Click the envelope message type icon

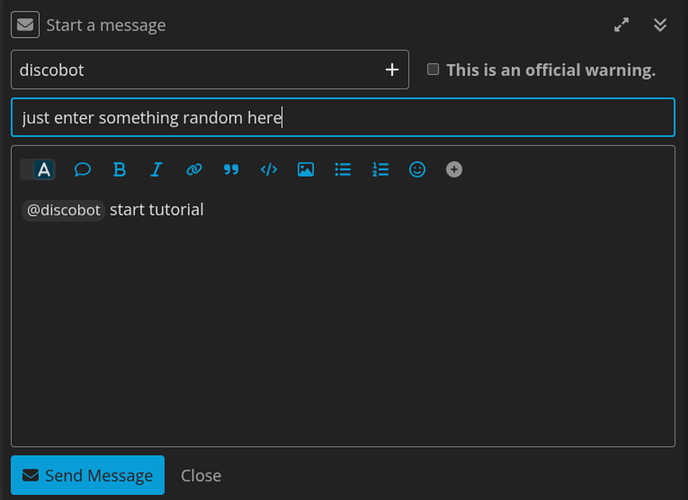(x=25, y=25)
